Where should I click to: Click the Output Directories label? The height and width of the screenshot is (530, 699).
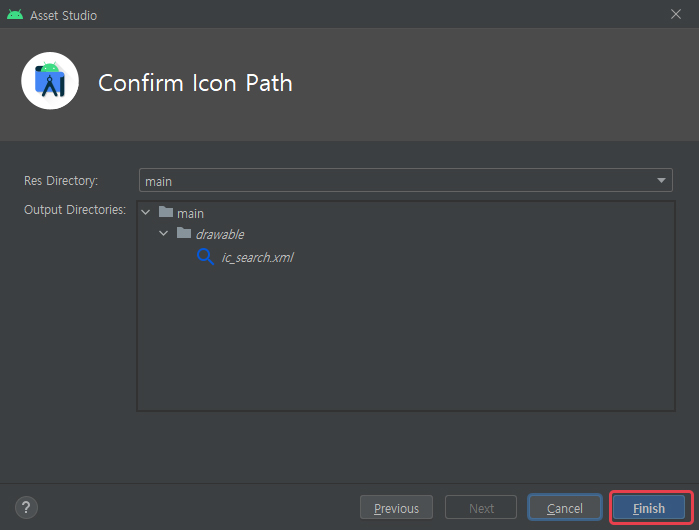75,210
